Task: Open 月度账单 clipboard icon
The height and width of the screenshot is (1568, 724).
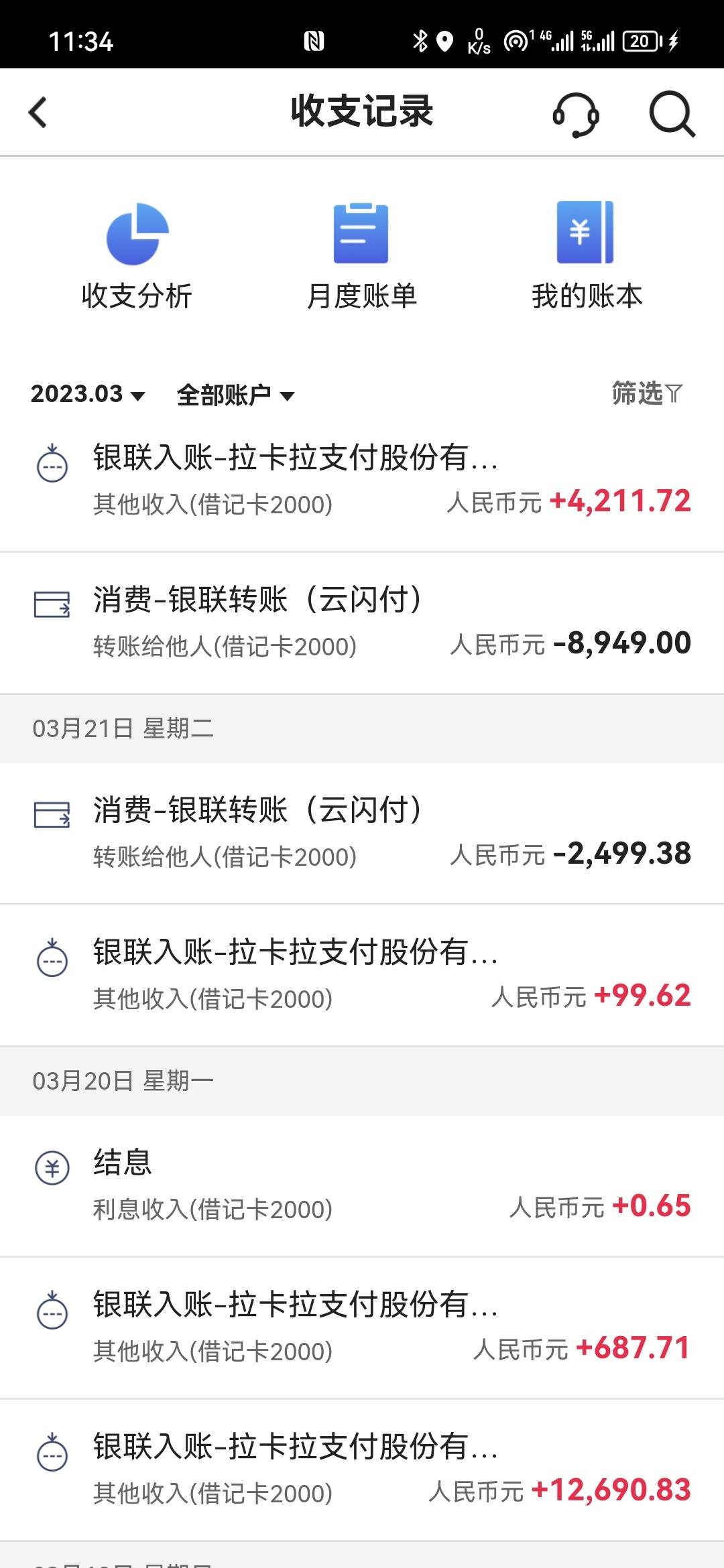Action: [361, 233]
